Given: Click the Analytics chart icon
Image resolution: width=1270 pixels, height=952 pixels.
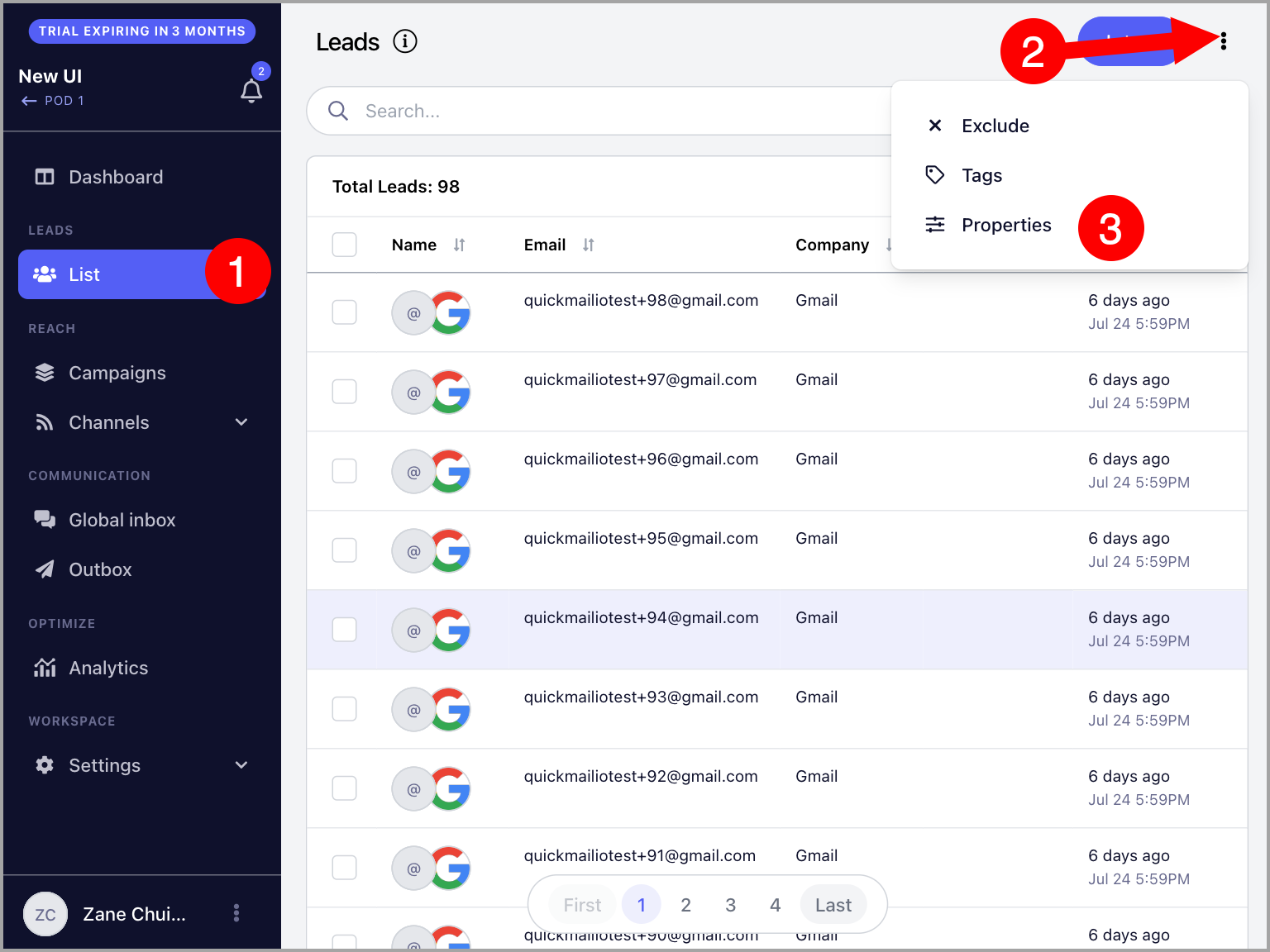Looking at the screenshot, I should 45,668.
